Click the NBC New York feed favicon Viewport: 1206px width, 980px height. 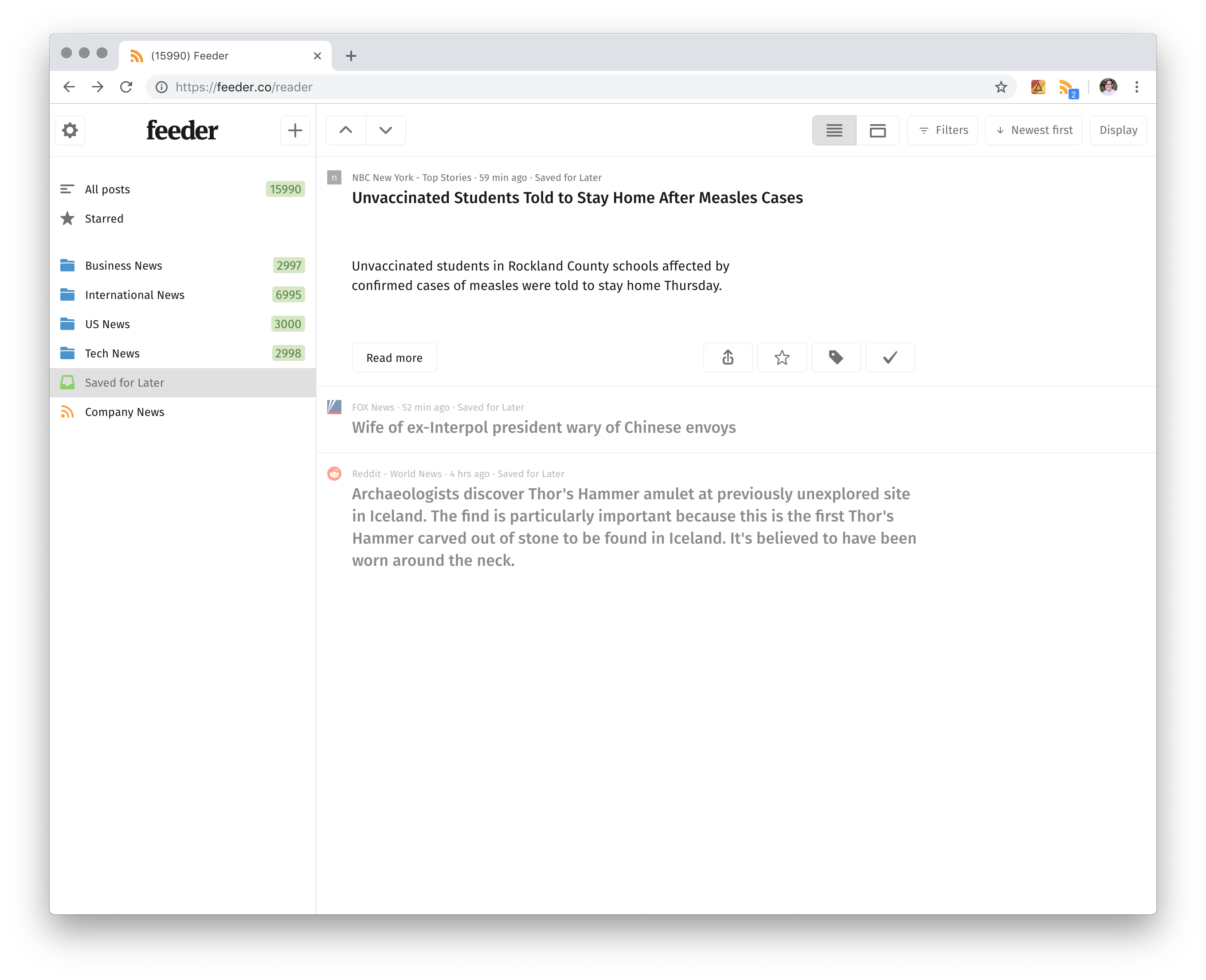334,178
